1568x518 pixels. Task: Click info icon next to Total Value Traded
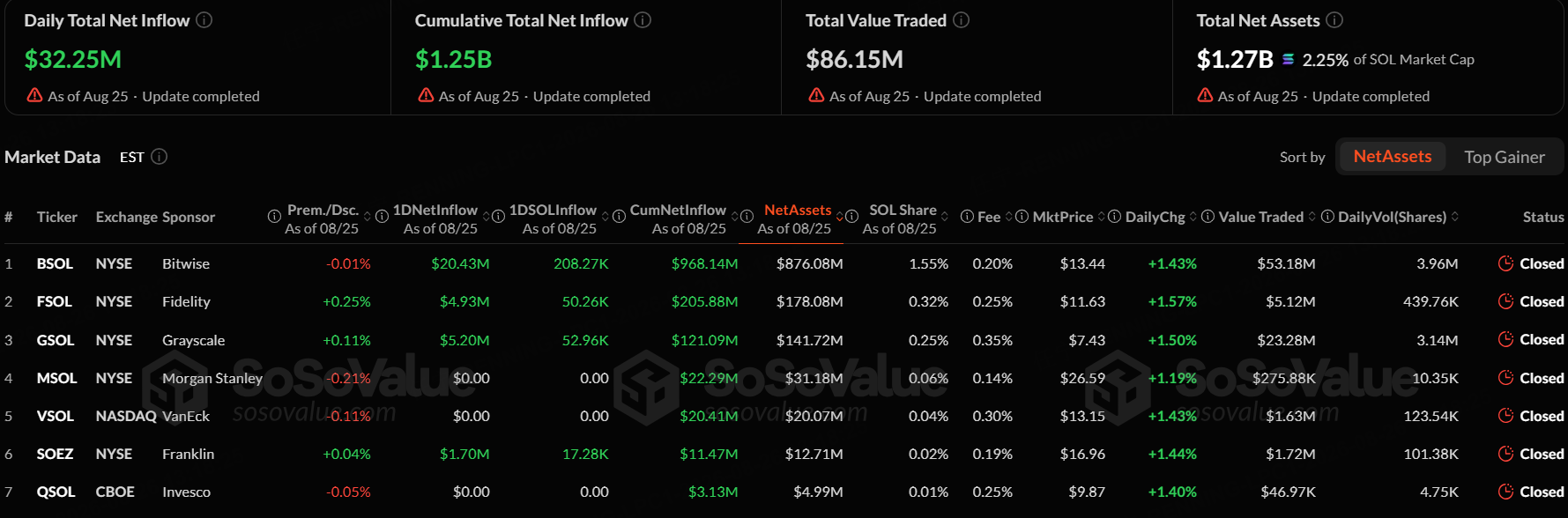tap(961, 20)
